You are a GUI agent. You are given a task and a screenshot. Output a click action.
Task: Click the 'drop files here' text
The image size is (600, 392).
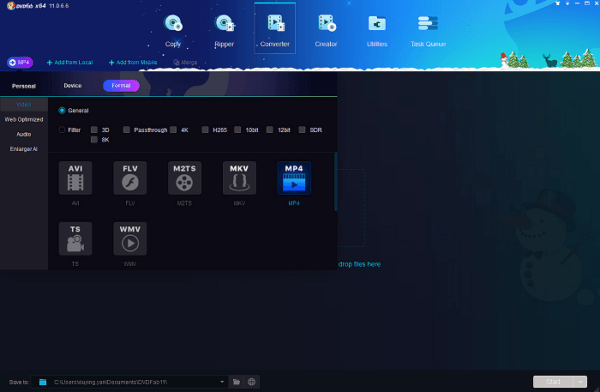point(359,264)
